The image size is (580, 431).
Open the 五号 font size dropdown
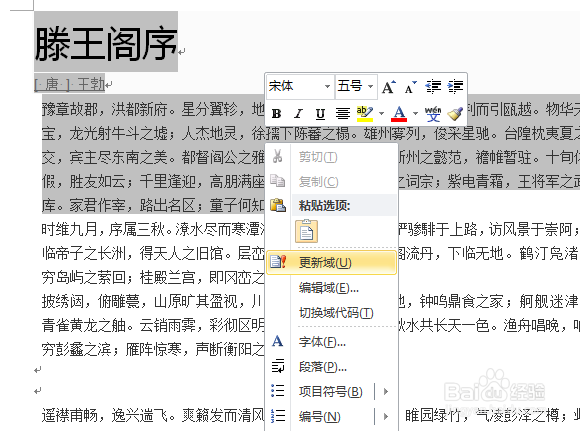pos(370,87)
